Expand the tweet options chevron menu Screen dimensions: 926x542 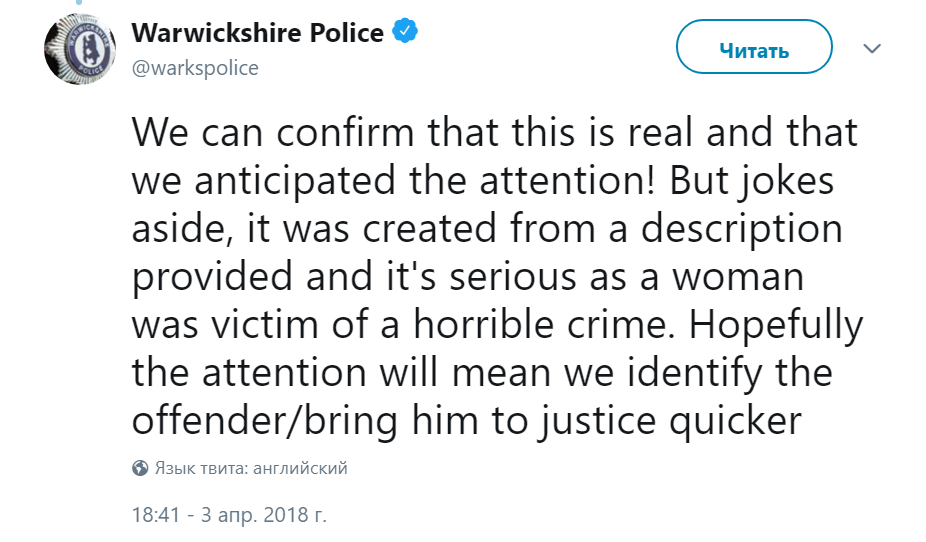pyautogui.click(x=872, y=48)
